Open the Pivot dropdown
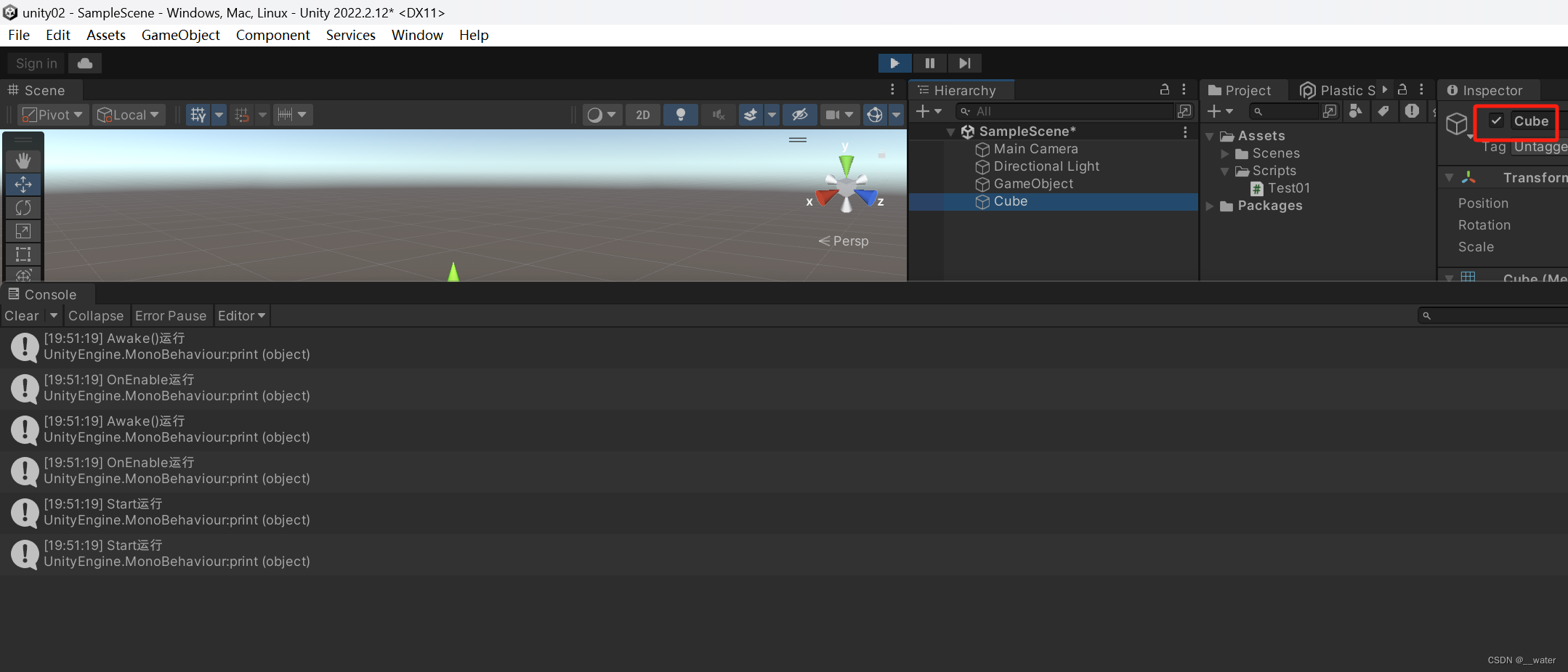The width and height of the screenshot is (1568, 672). click(x=52, y=114)
